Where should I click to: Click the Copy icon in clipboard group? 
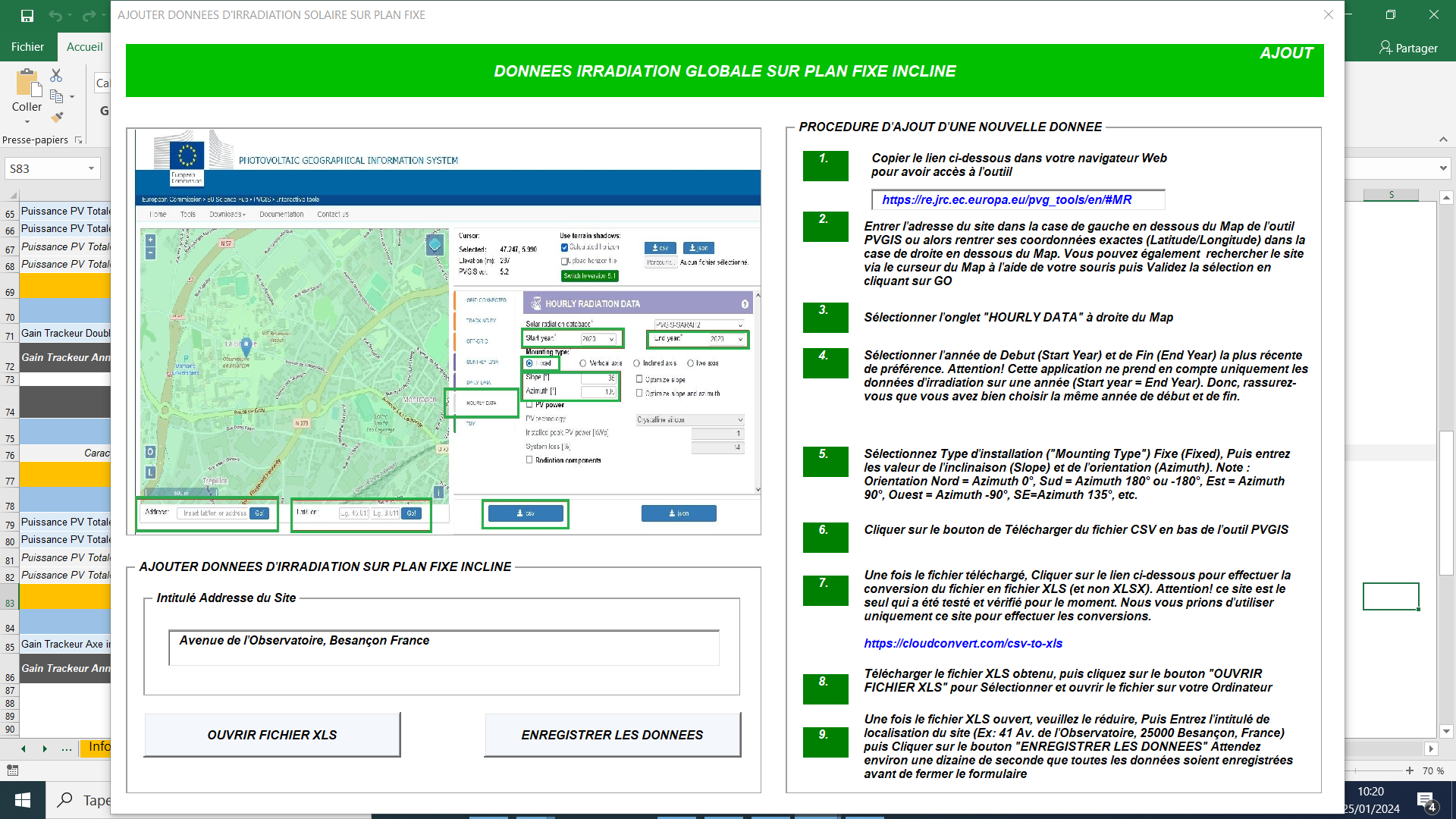[x=56, y=96]
